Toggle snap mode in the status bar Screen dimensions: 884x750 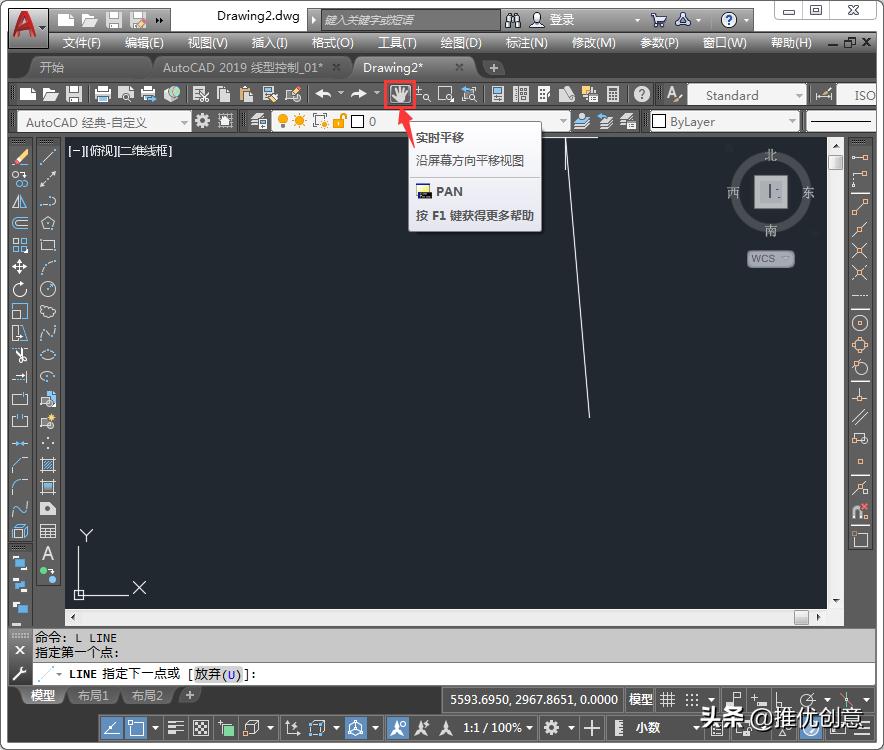pyautogui.click(x=693, y=699)
